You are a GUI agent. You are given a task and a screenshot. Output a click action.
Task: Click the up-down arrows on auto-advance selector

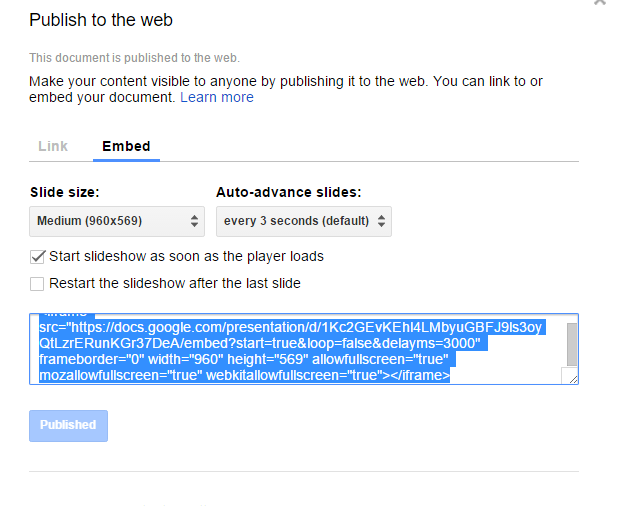(x=381, y=221)
